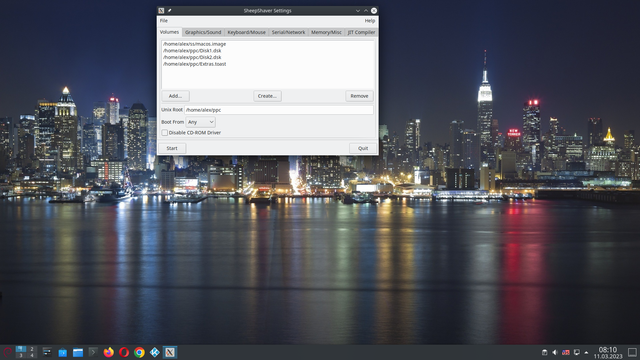Select the SheepShaver X11 taskbar entry
The height and width of the screenshot is (360, 640).
tap(170, 352)
